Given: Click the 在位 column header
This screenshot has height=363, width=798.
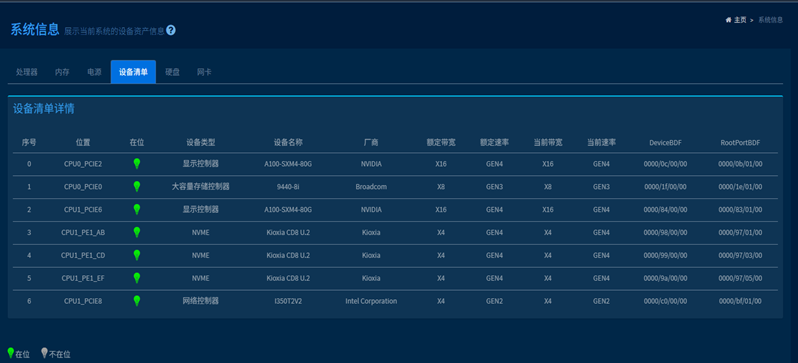Looking at the screenshot, I should coord(137,143).
